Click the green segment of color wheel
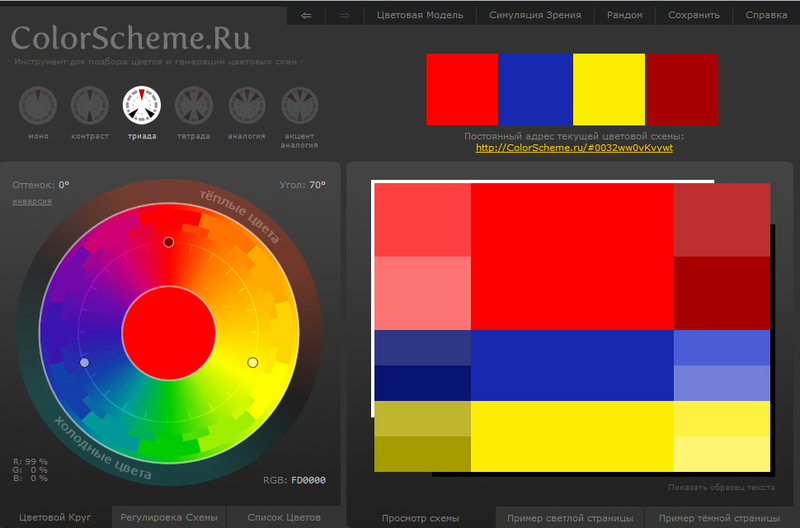 click(x=169, y=445)
